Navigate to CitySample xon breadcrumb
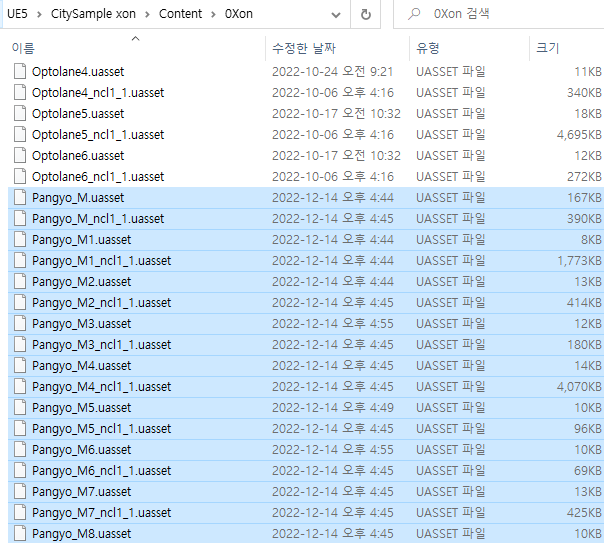604x543 pixels. 93,14
